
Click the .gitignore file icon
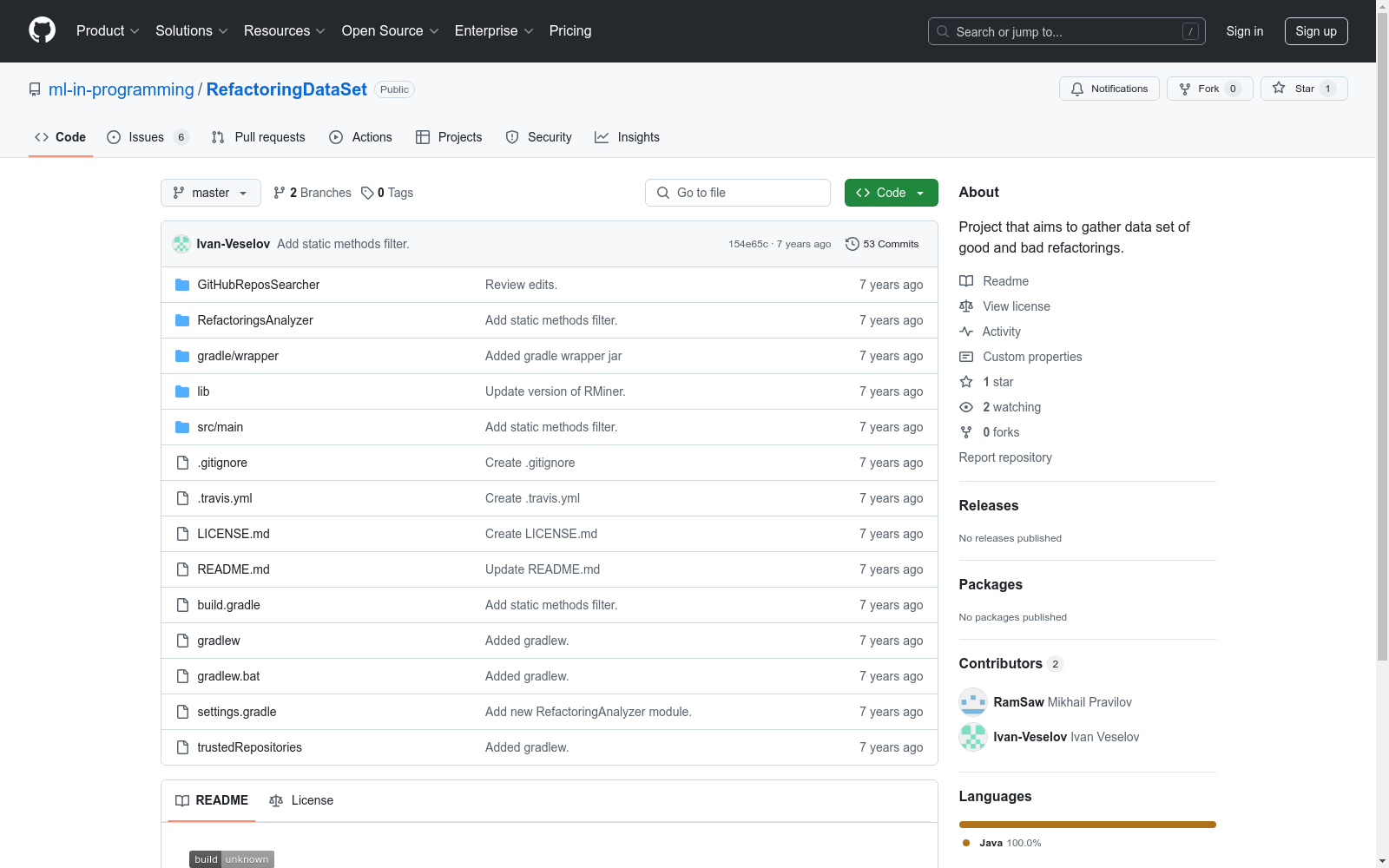click(182, 463)
